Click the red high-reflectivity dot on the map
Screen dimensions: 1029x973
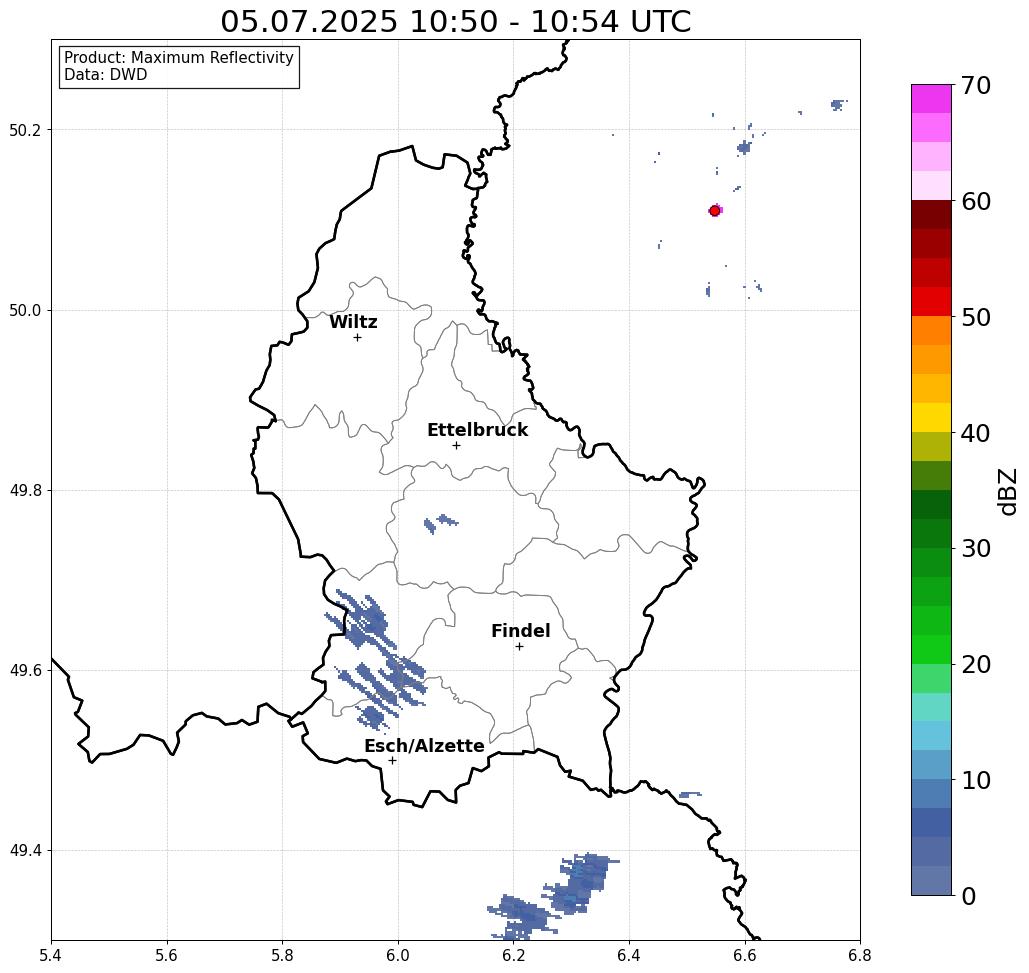point(715,211)
